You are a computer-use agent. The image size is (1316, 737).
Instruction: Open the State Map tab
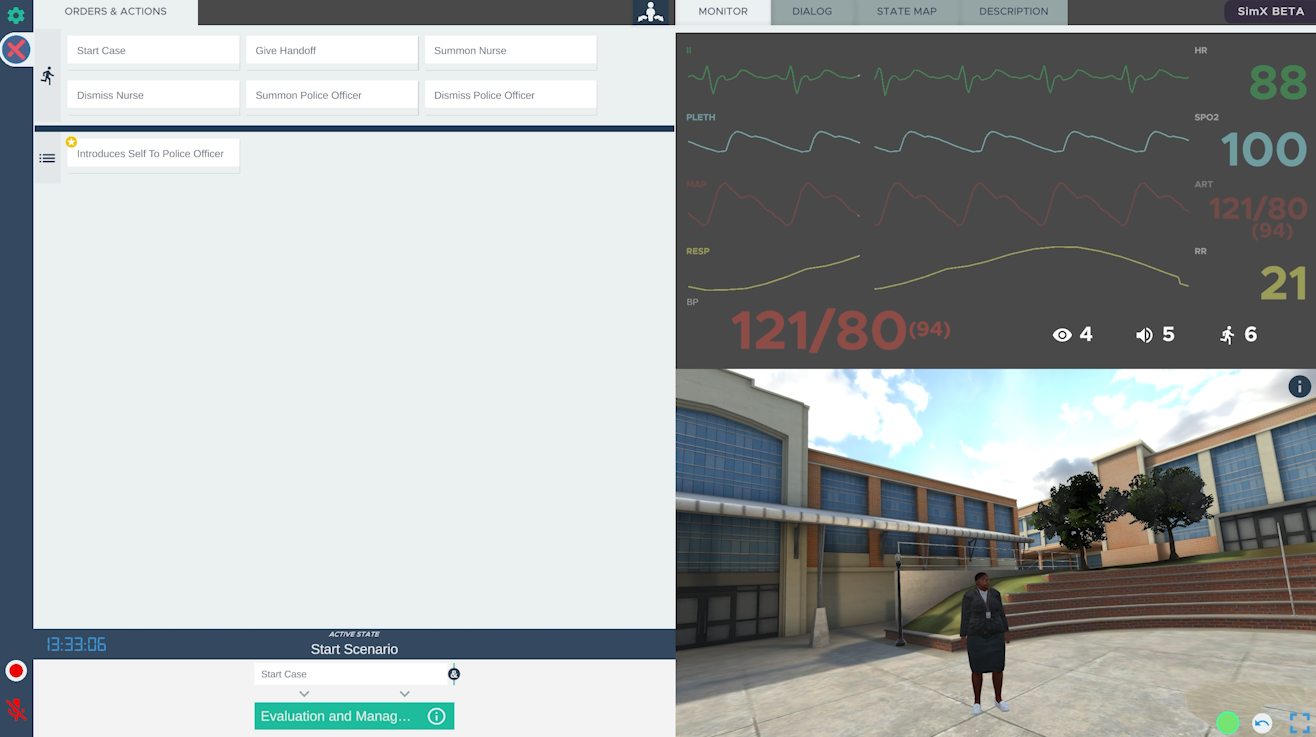906,12
